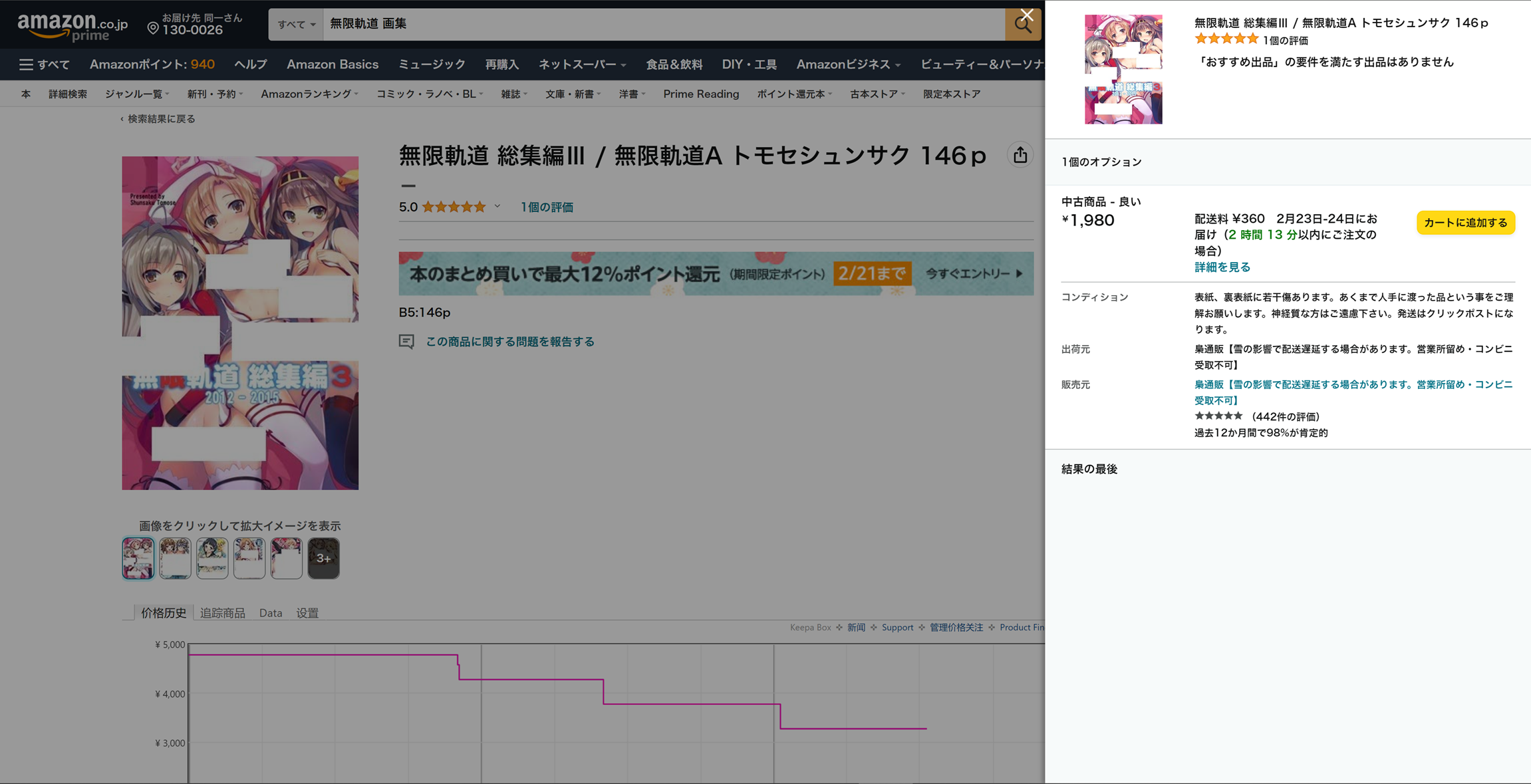The image size is (1531, 784).
Task: Click 詳細を見る delivery details link
Action: click(1222, 267)
